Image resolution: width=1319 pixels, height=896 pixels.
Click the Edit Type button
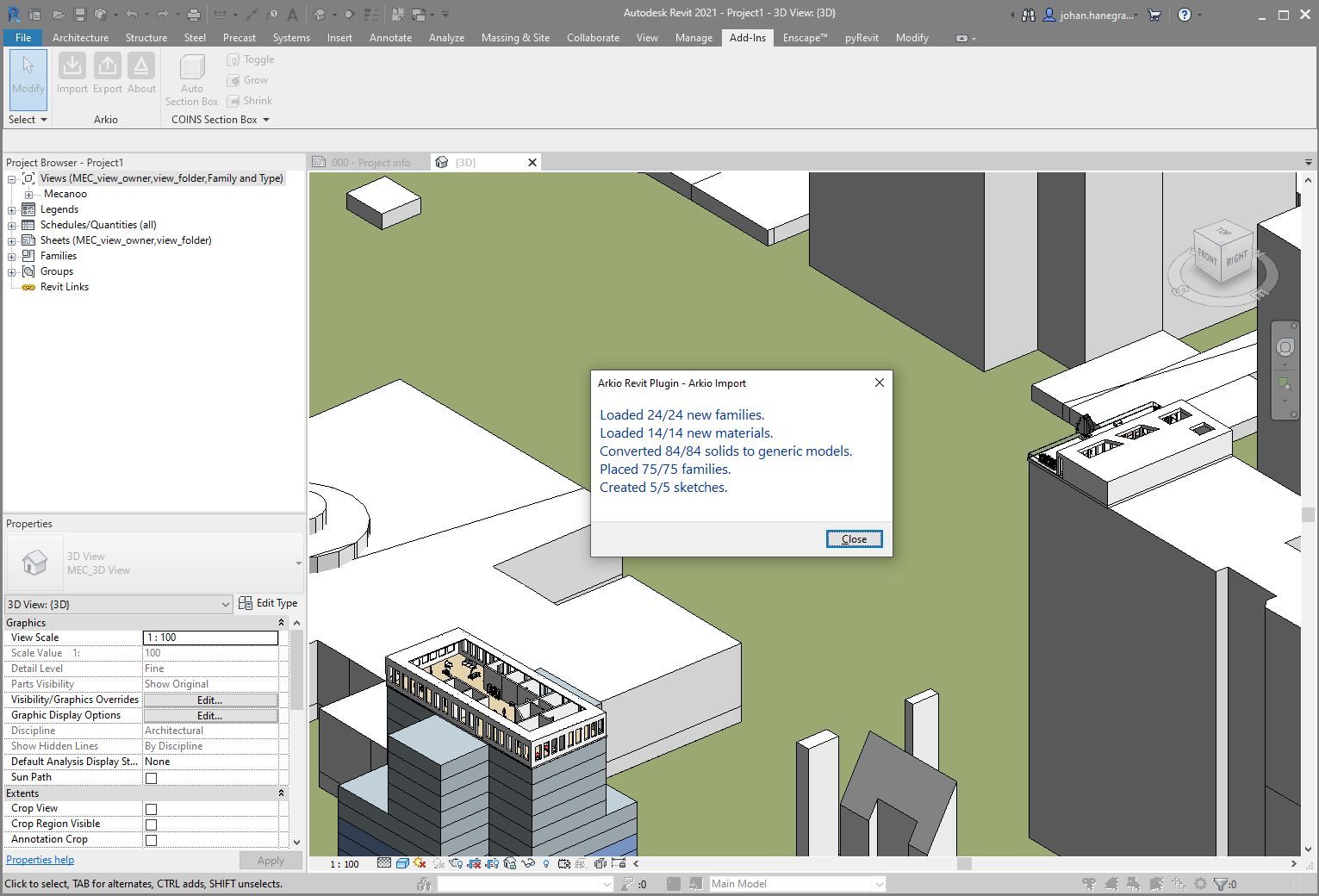point(268,603)
